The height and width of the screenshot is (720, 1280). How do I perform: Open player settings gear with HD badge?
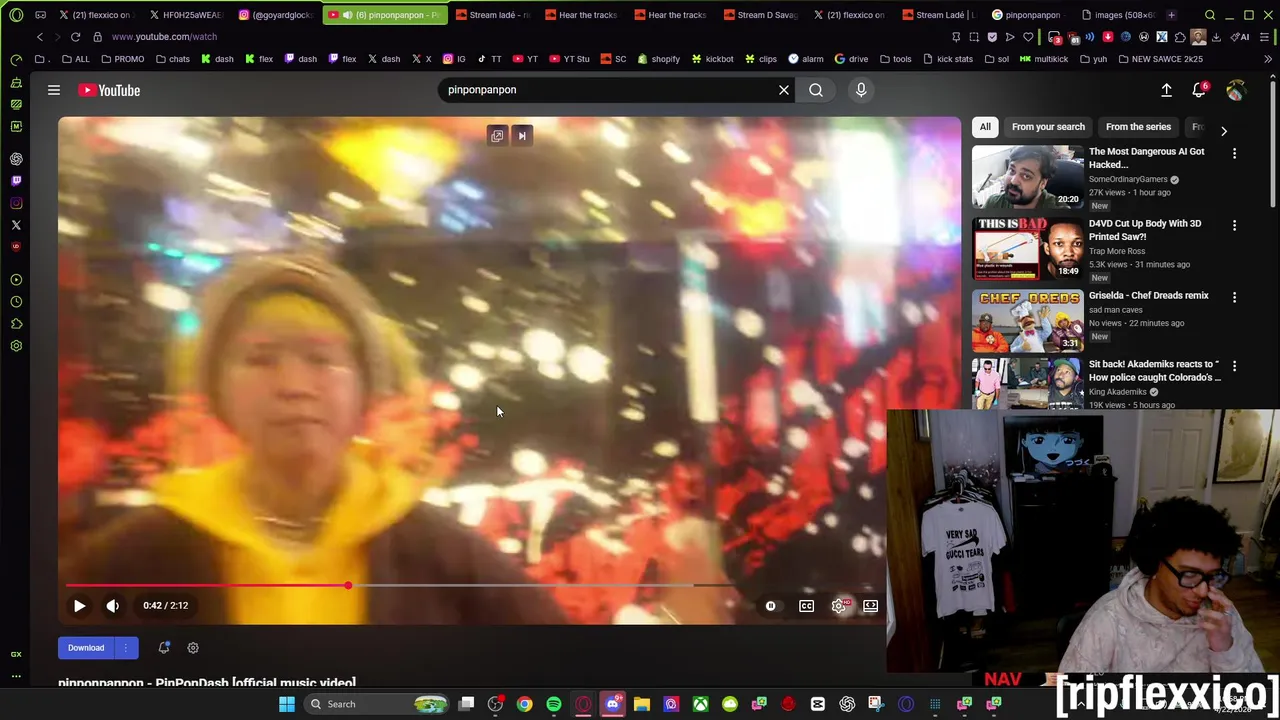(840, 605)
